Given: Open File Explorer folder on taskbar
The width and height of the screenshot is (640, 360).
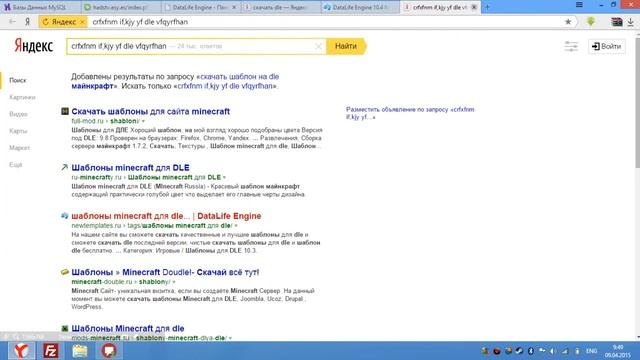Looking at the screenshot, I should [80, 351].
